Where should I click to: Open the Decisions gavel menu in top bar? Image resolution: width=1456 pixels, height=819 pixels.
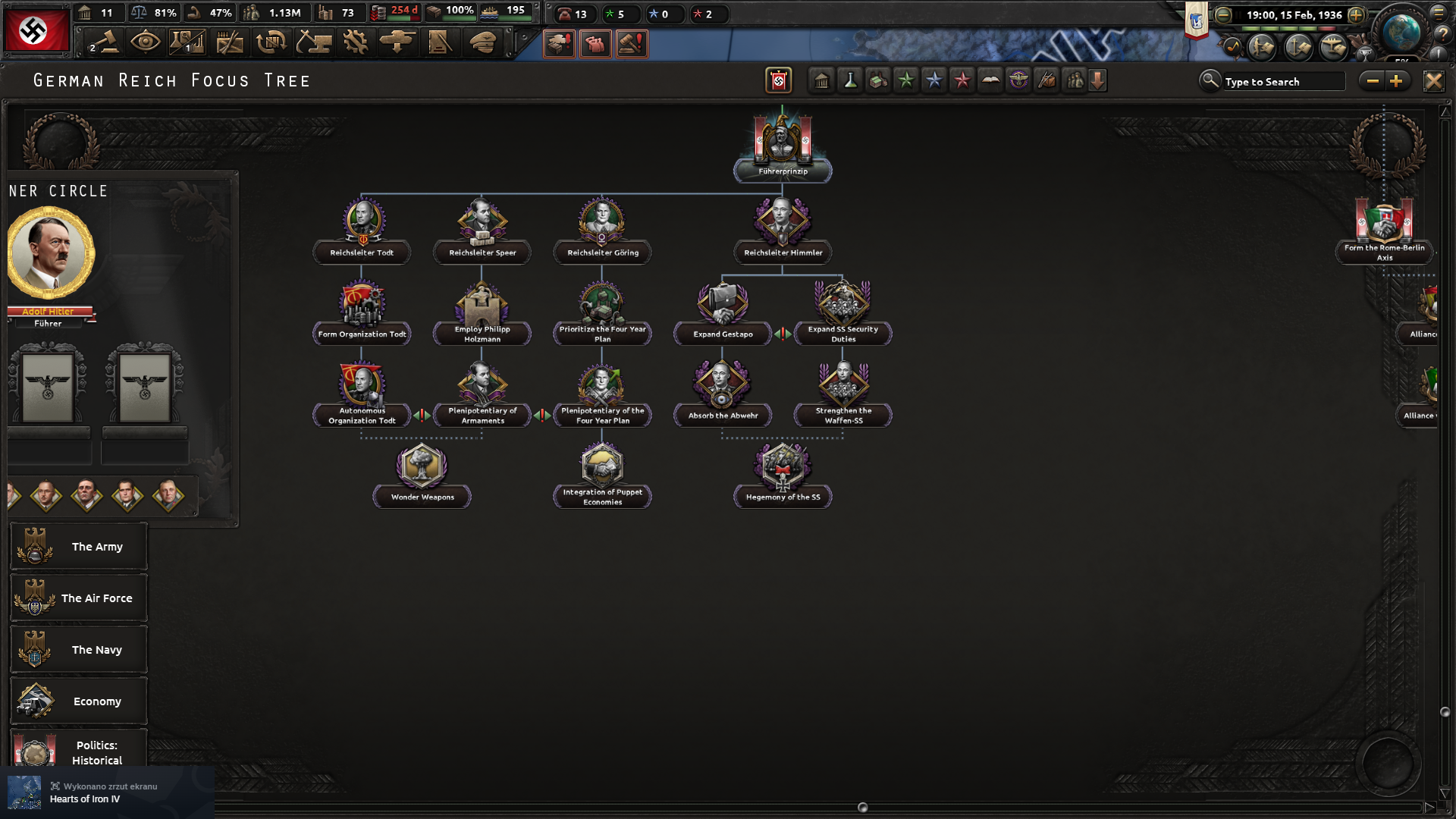[x=104, y=42]
